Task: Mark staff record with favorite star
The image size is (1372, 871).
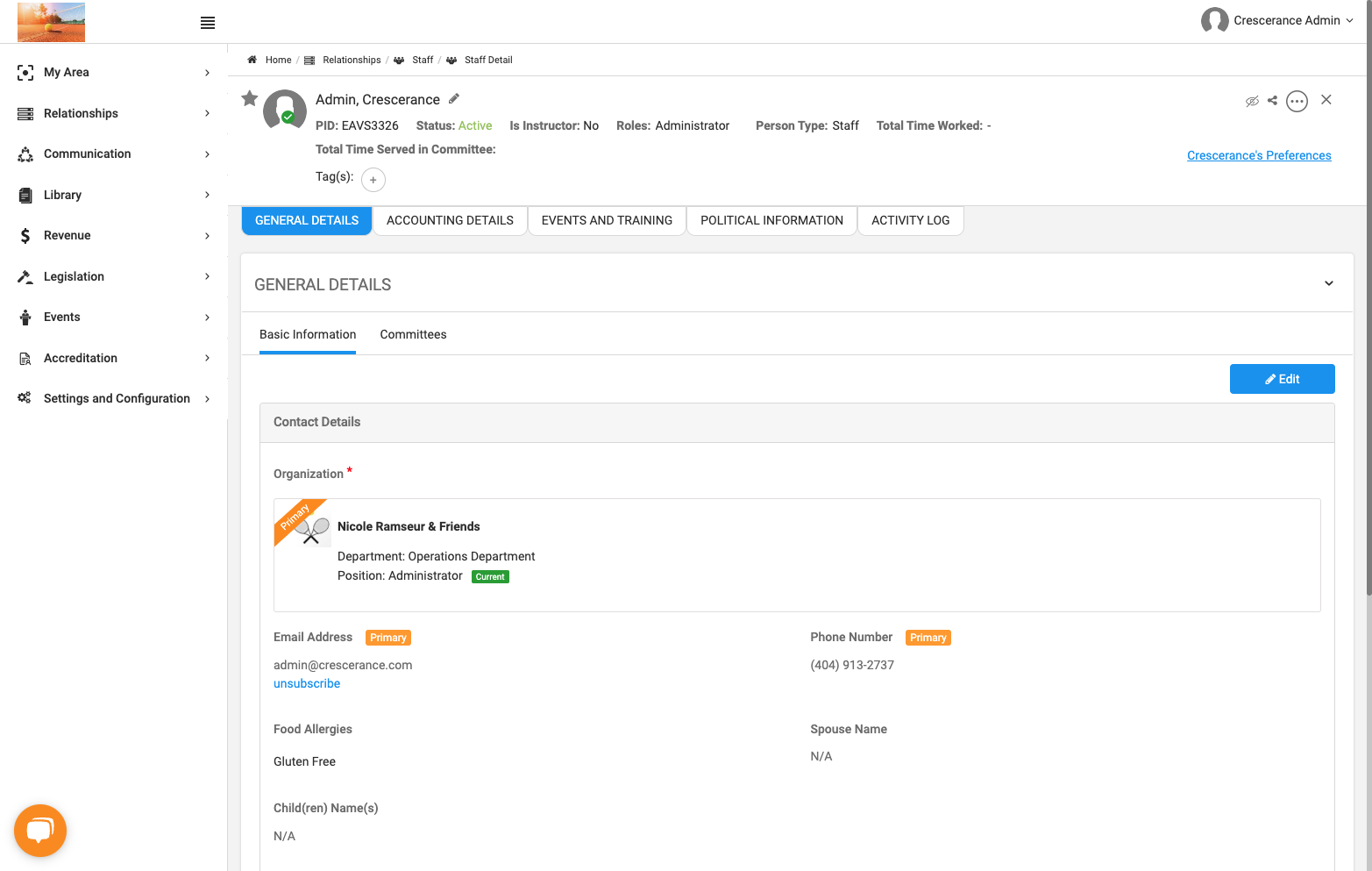Action: (250, 98)
